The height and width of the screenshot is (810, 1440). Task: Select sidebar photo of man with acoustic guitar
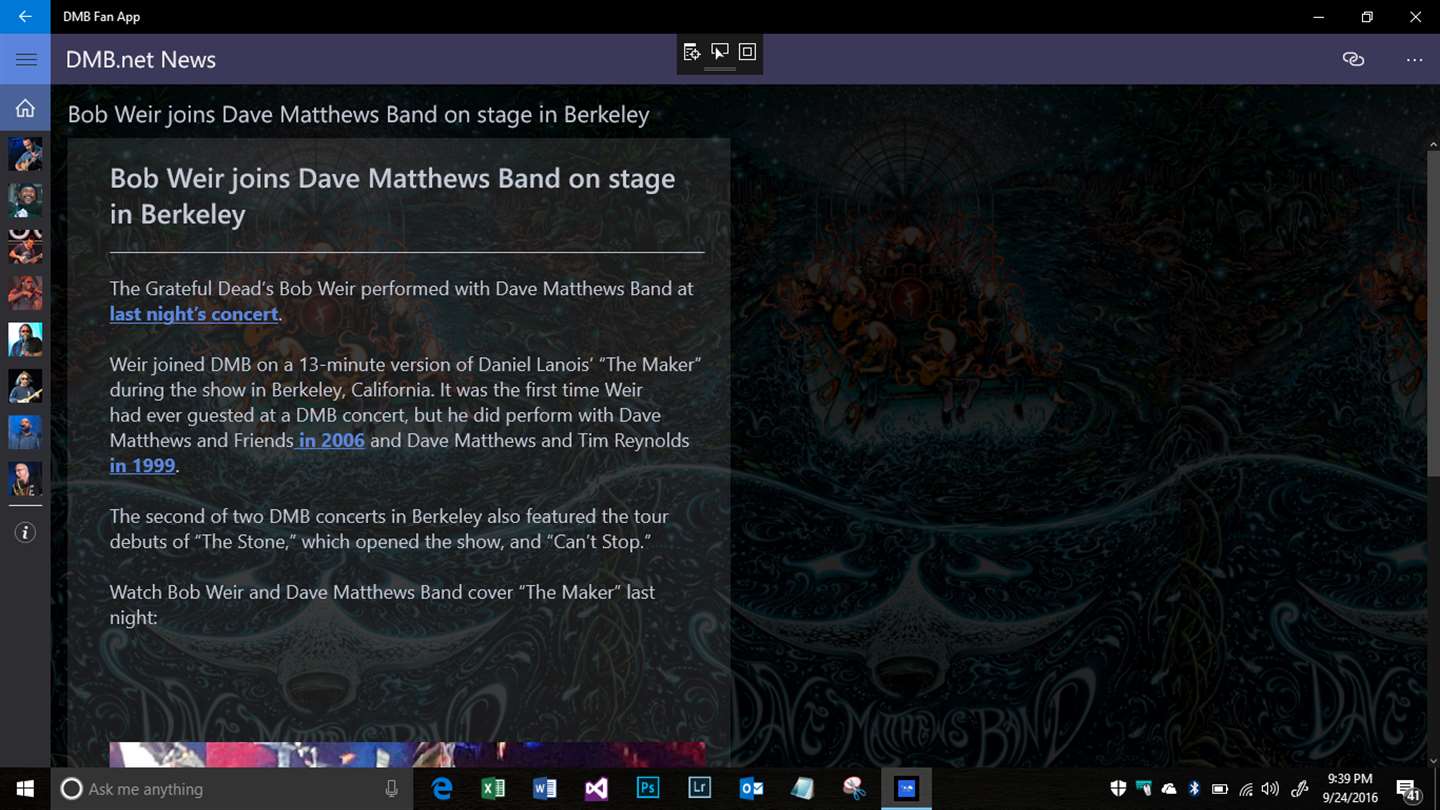tap(25, 155)
